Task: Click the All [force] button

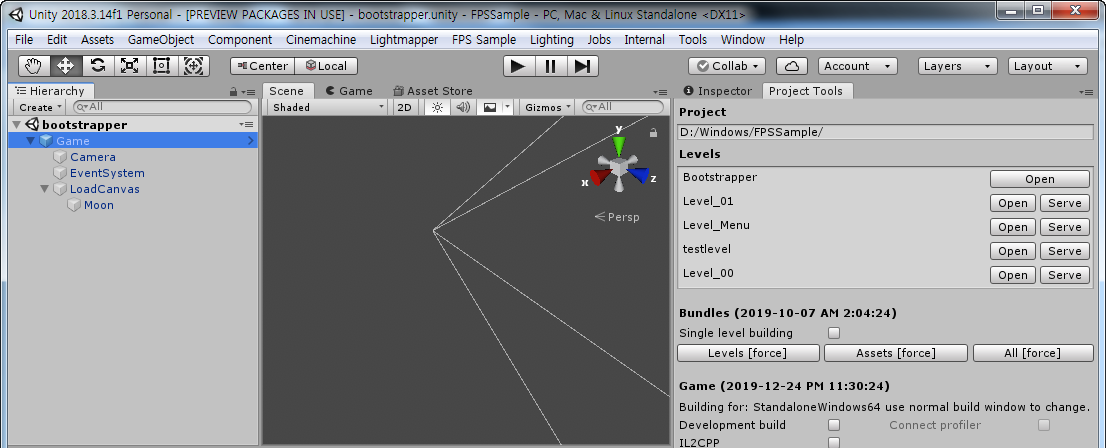Action: (x=1033, y=353)
